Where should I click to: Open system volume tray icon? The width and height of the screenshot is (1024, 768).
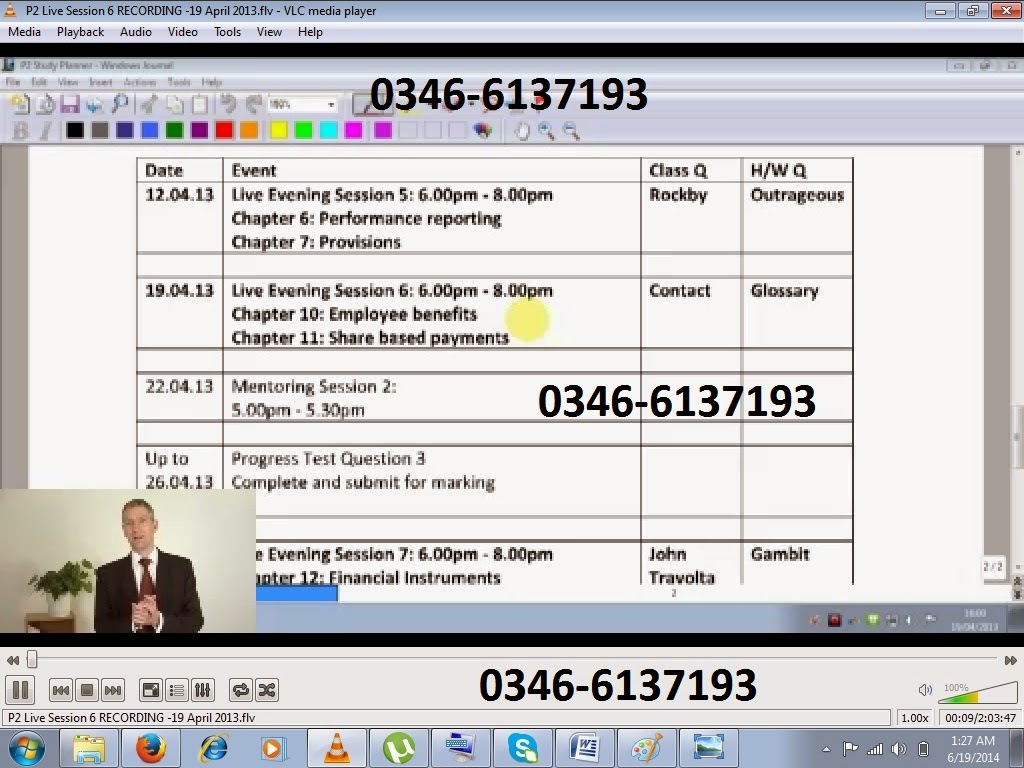[x=899, y=749]
